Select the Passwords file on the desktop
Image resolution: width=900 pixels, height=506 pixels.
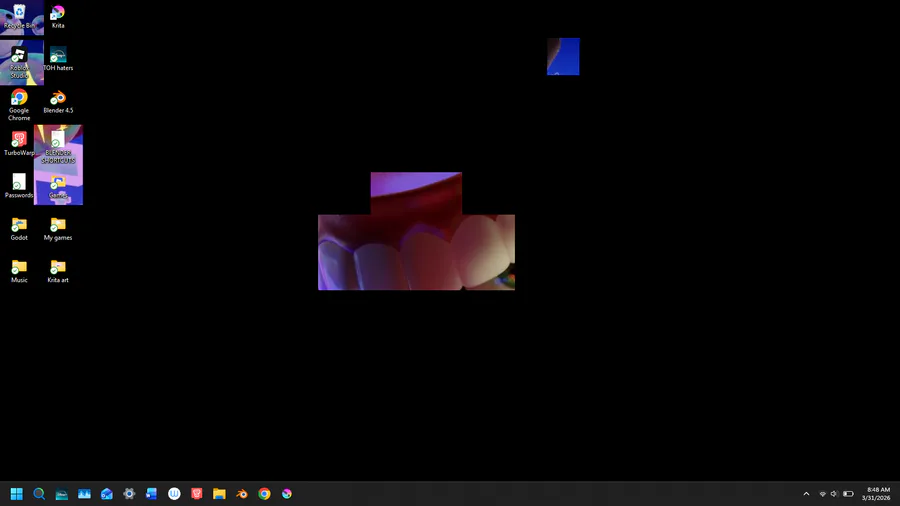click(19, 186)
